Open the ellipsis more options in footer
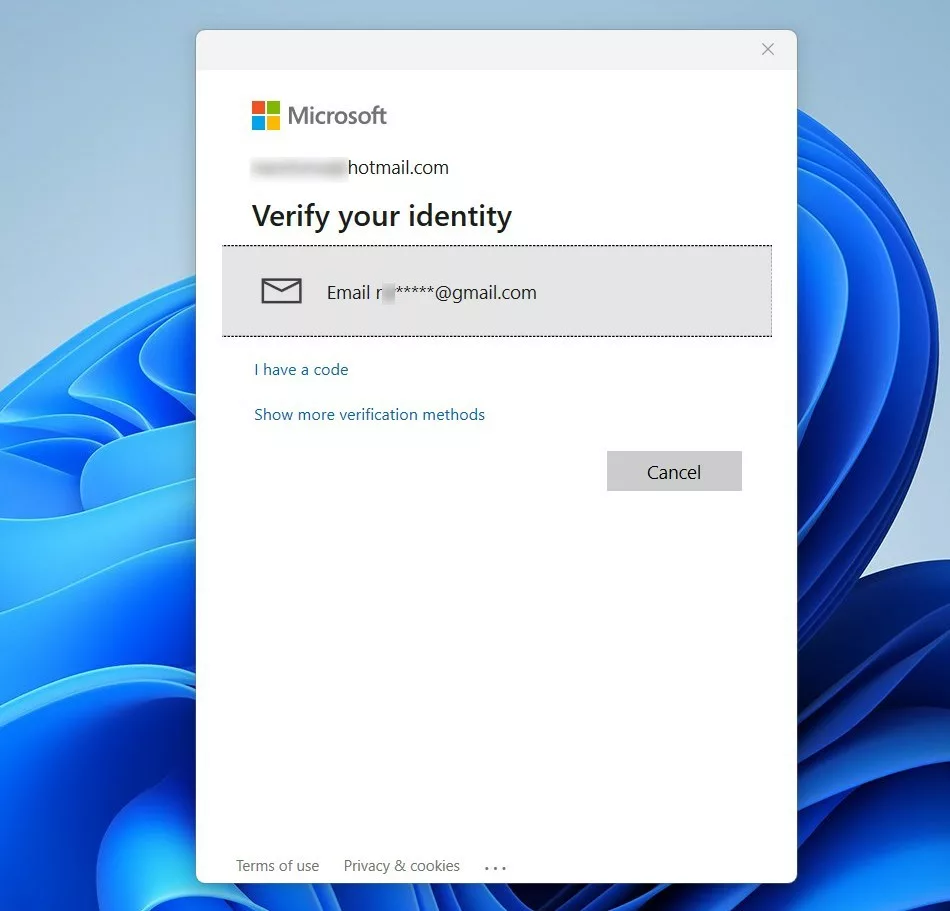The width and height of the screenshot is (950, 911). (495, 868)
